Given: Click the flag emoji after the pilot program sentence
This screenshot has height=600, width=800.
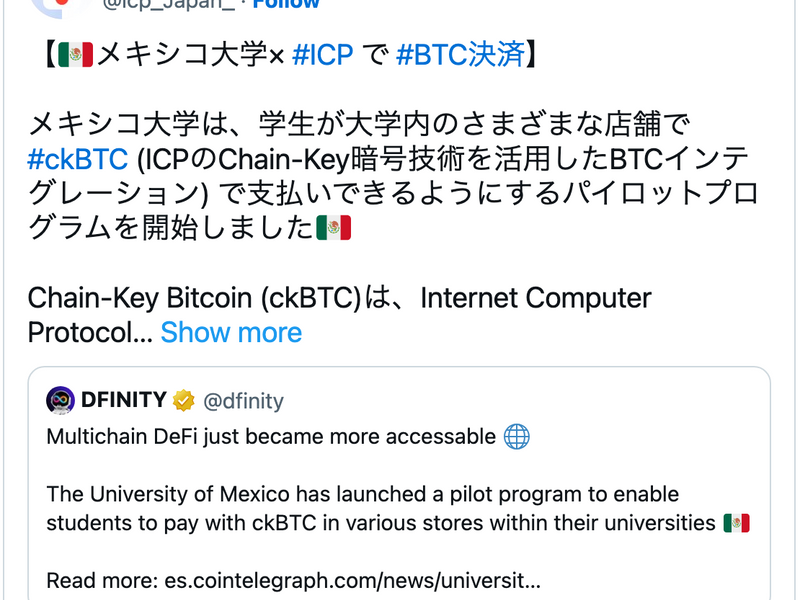Looking at the screenshot, I should 333,227.
